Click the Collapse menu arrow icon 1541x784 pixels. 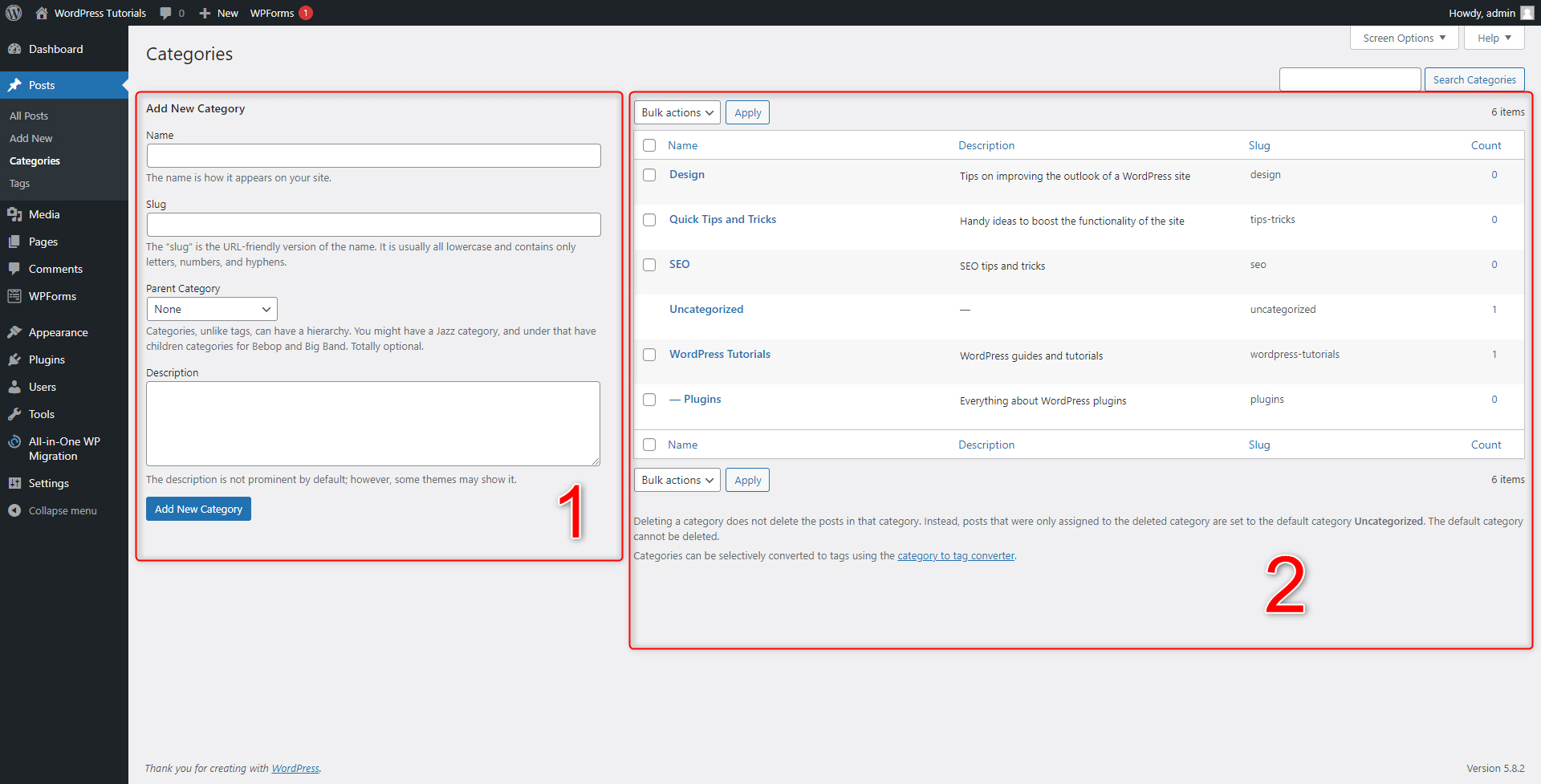[x=14, y=510]
